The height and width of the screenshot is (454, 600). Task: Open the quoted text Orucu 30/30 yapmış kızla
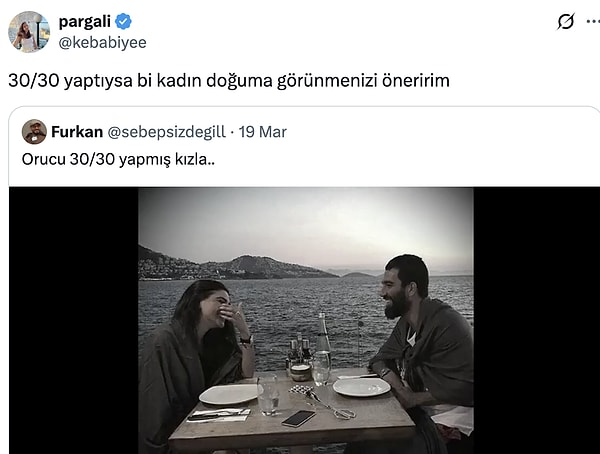point(118,159)
